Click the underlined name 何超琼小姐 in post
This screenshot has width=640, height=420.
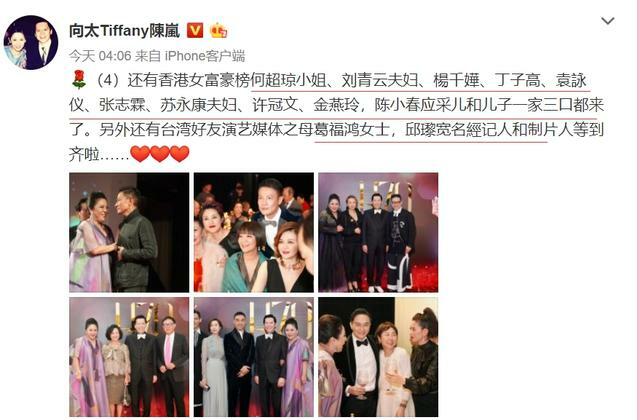[289, 80]
